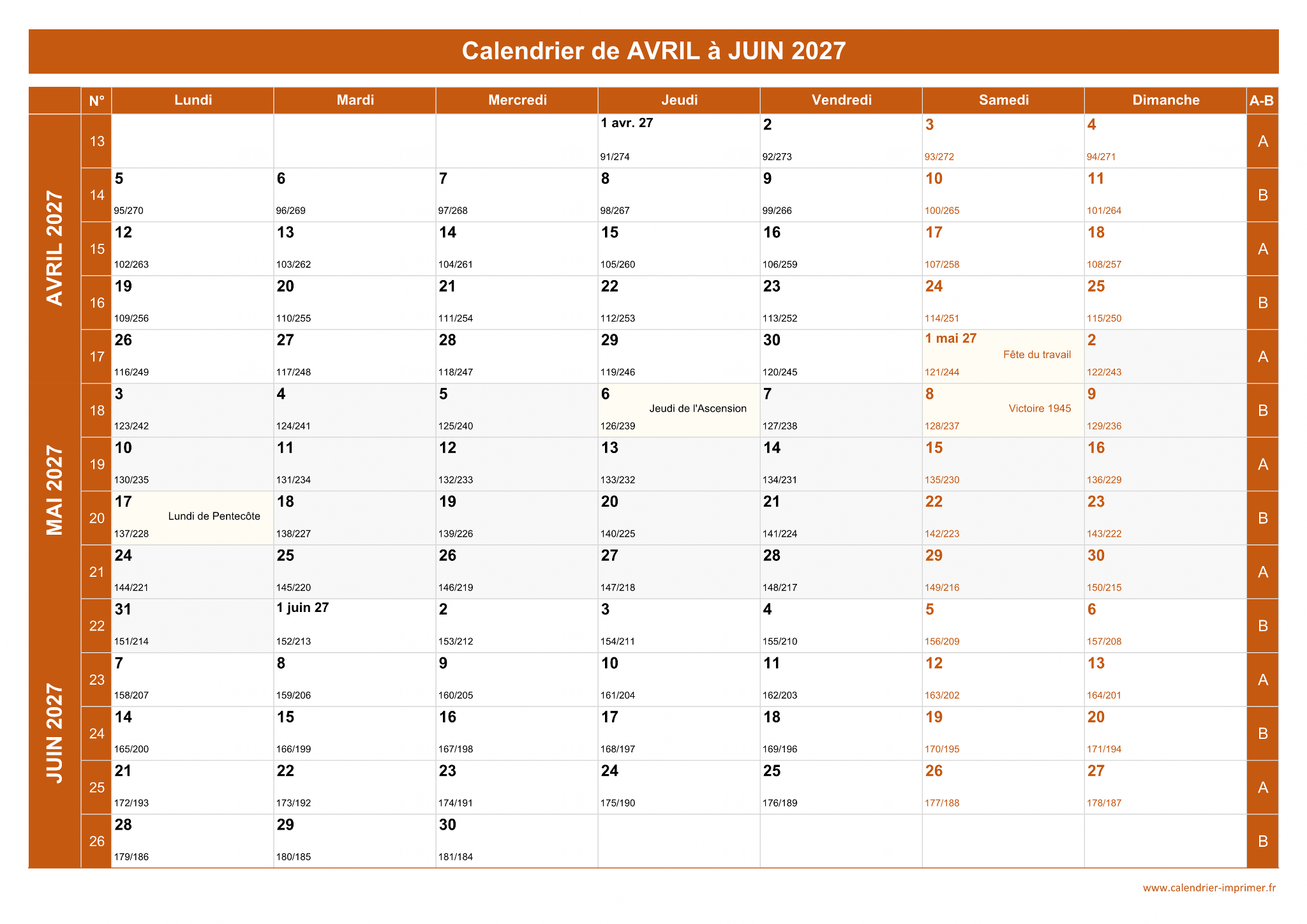Select the JUIN 2027 month label

click(x=55, y=733)
